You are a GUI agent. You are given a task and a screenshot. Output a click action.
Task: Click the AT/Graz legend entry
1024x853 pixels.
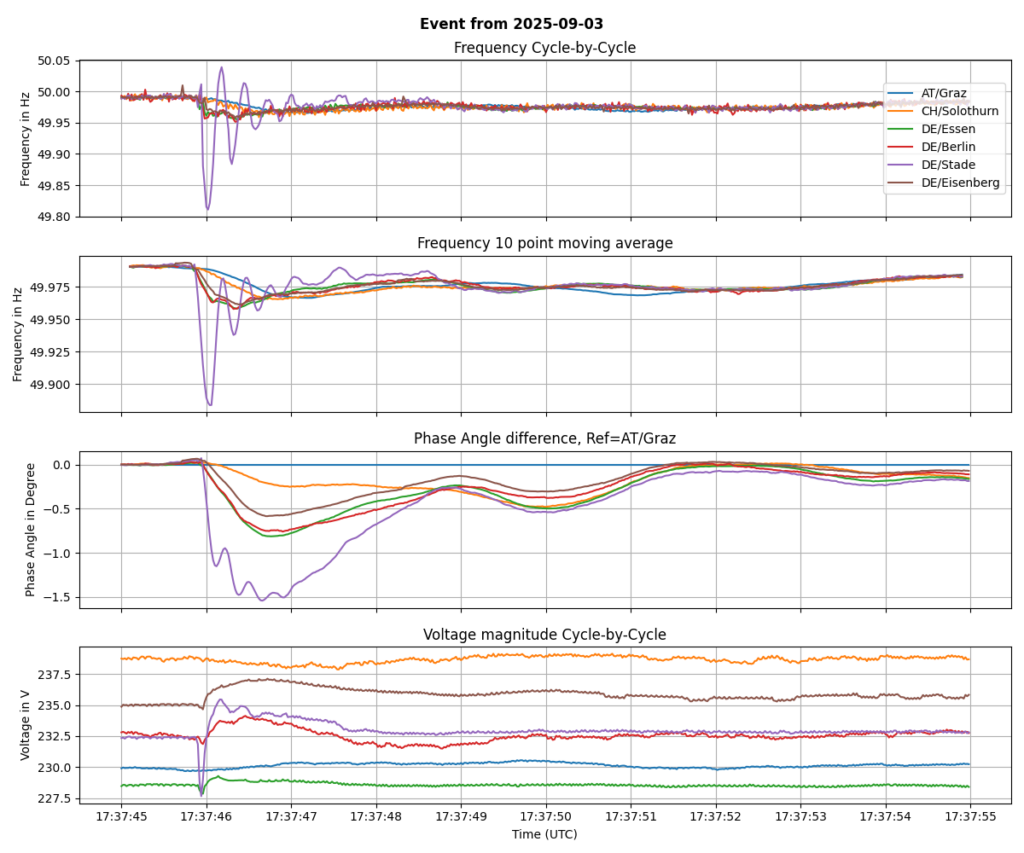[945, 93]
